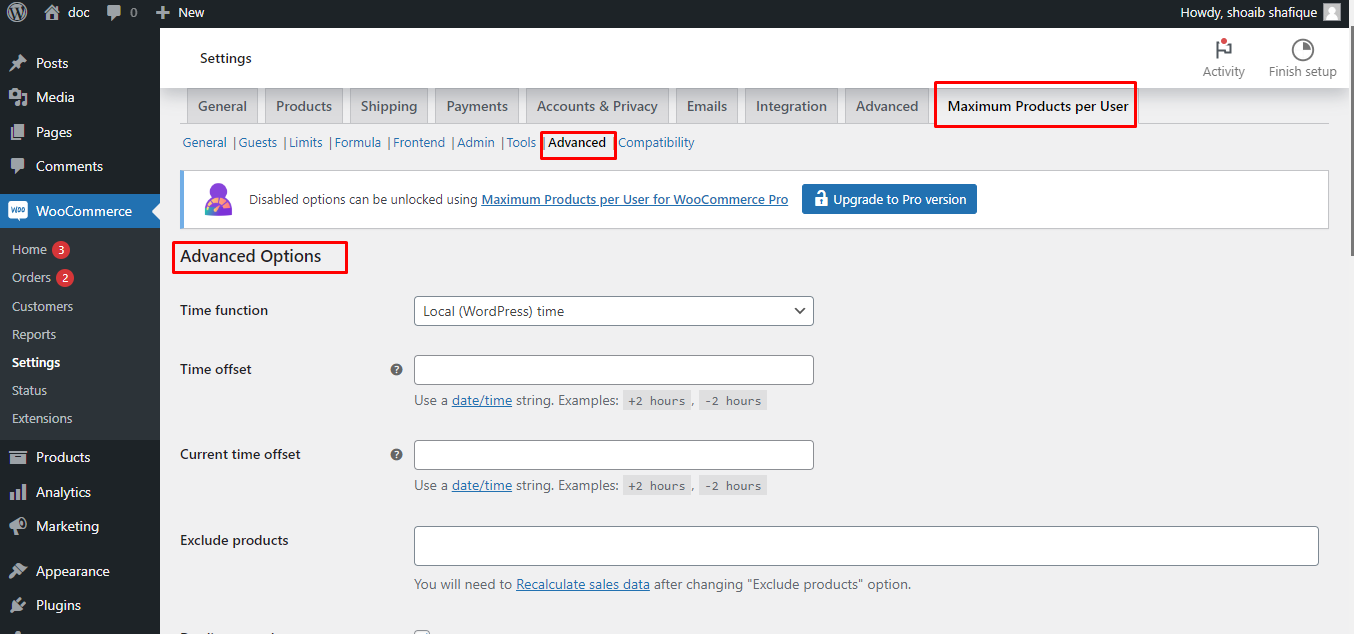Open WooCommerce Status submenu

coord(30,390)
